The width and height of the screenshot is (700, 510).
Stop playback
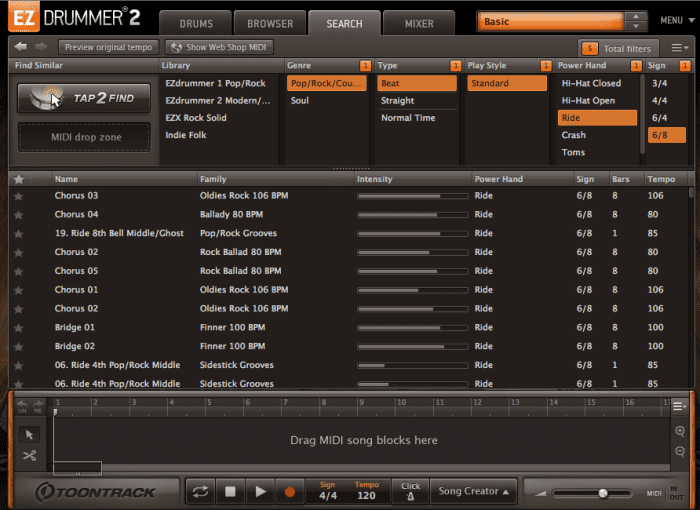230,492
